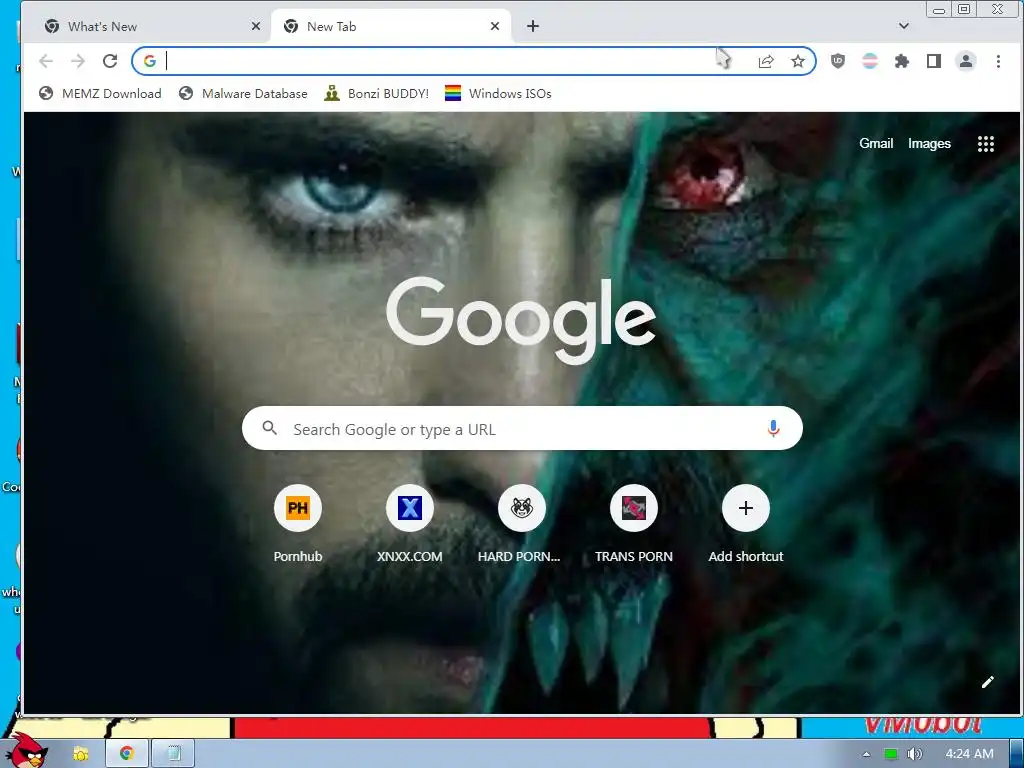Click the Search Google or type a URL box
This screenshot has width=1024, height=768.
[522, 428]
